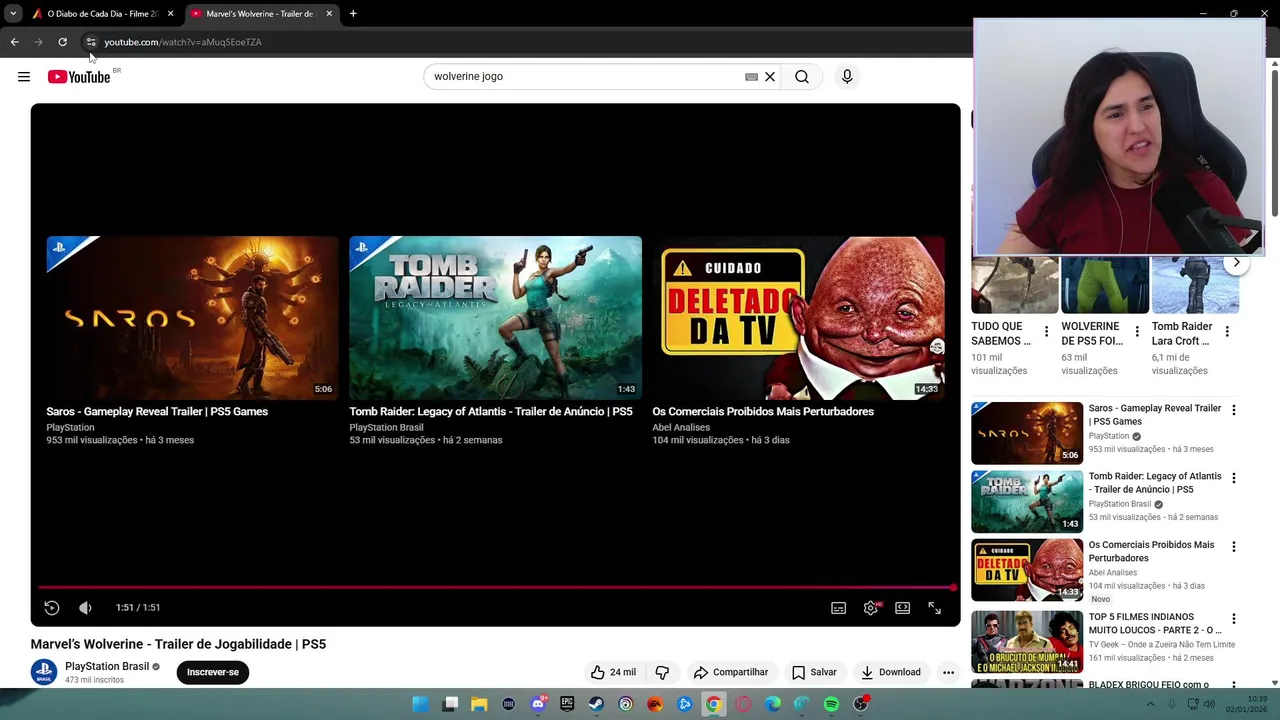Click the youtube.com address bar URL
1280x720 pixels.
[183, 42]
